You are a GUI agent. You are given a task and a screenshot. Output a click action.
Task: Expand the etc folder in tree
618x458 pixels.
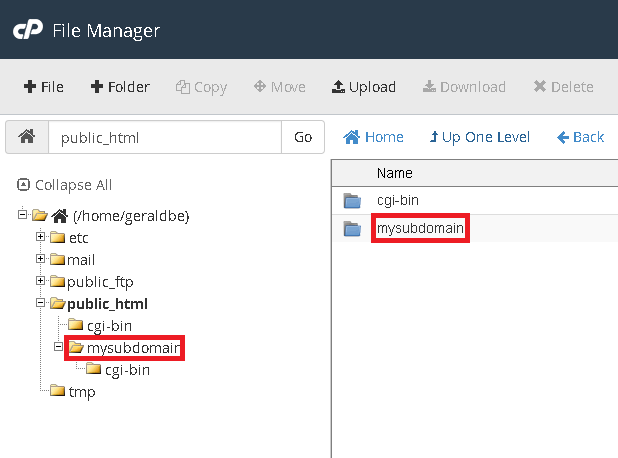click(x=40, y=237)
